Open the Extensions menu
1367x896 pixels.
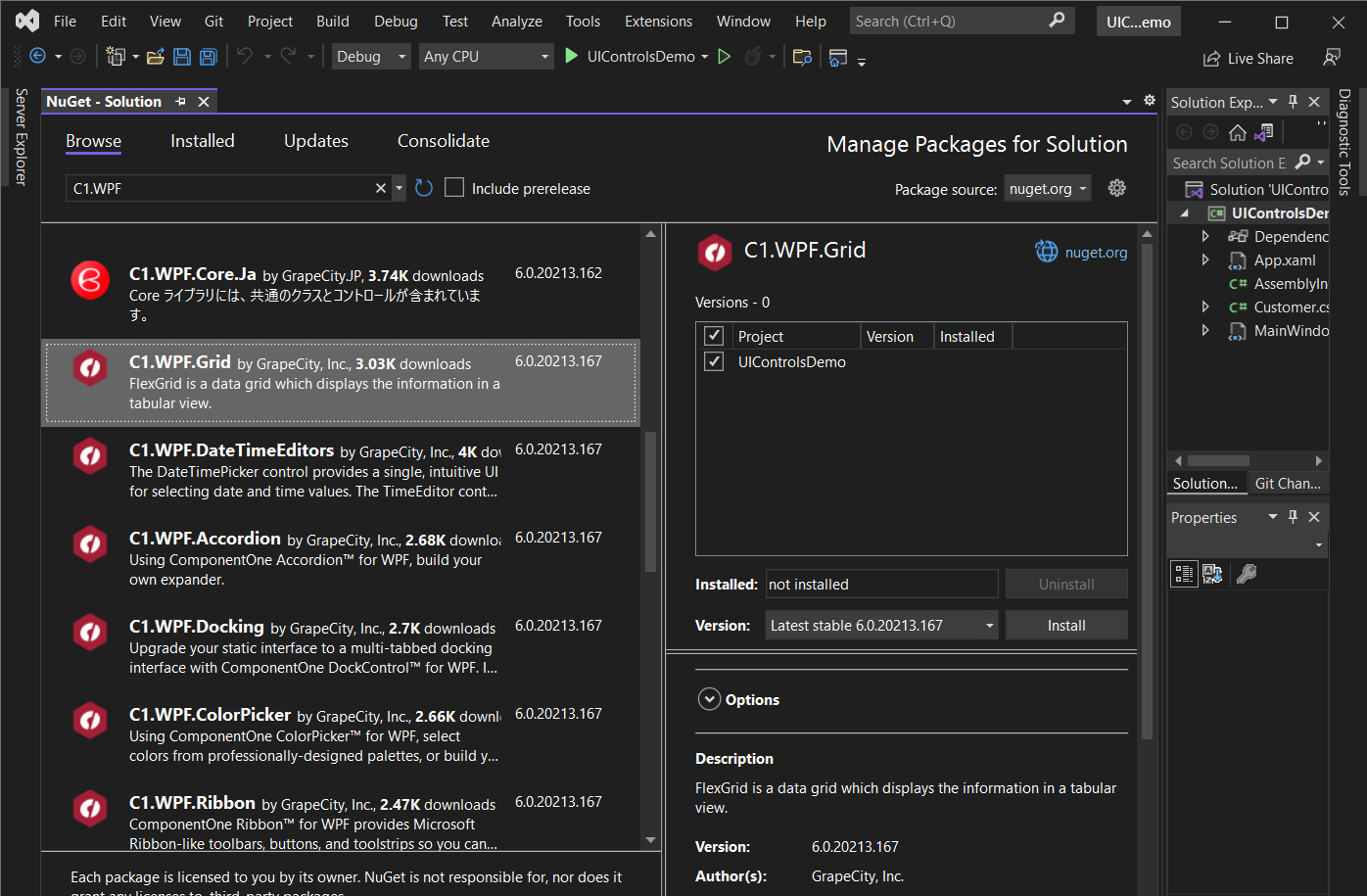tap(658, 22)
